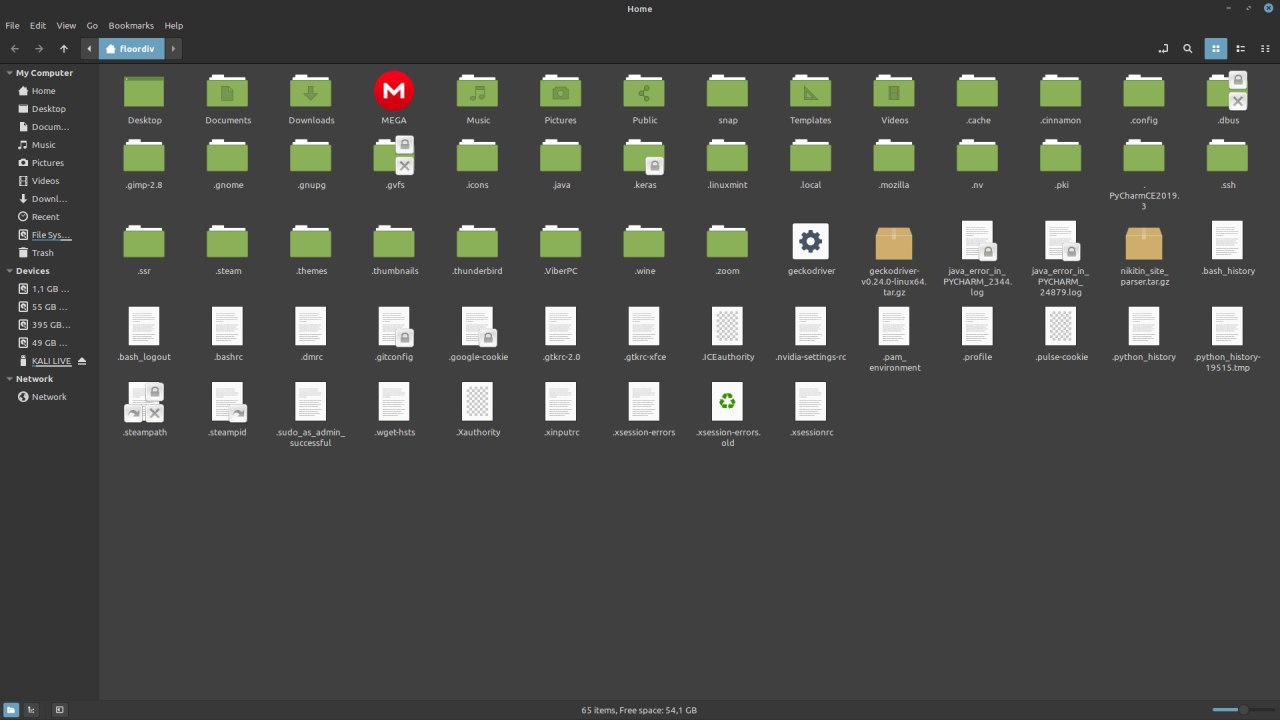Select the Downloads folder icon

(311, 91)
